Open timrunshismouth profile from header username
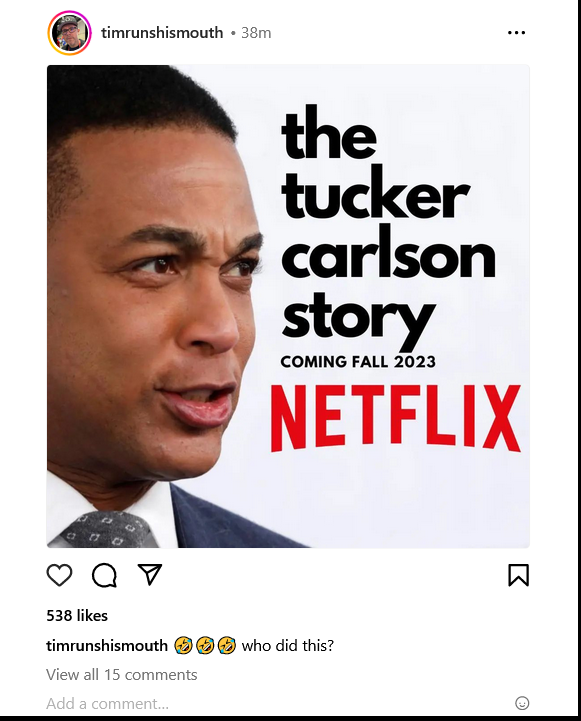Viewport: 581px width, 721px height. [162, 33]
